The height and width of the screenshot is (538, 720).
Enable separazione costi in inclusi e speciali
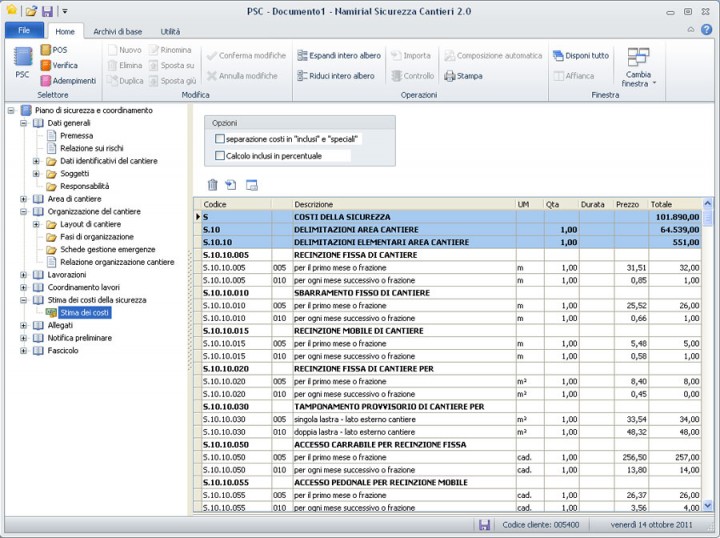point(220,139)
